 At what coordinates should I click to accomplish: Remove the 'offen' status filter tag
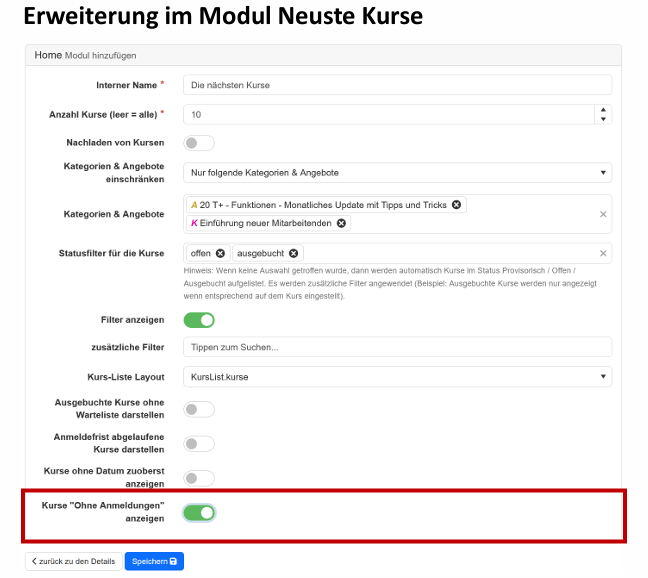click(220, 253)
